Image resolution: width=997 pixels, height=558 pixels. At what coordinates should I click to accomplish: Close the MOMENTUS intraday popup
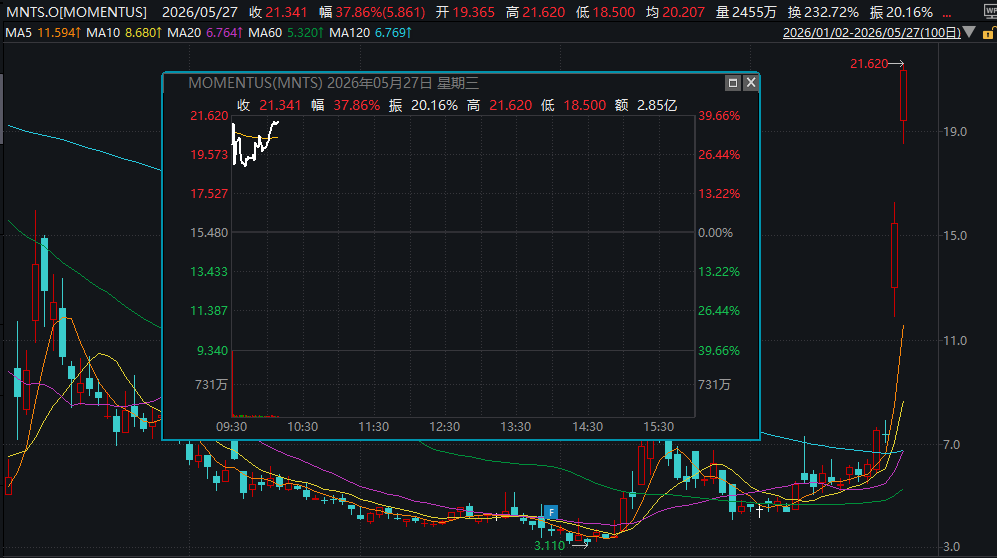750,83
